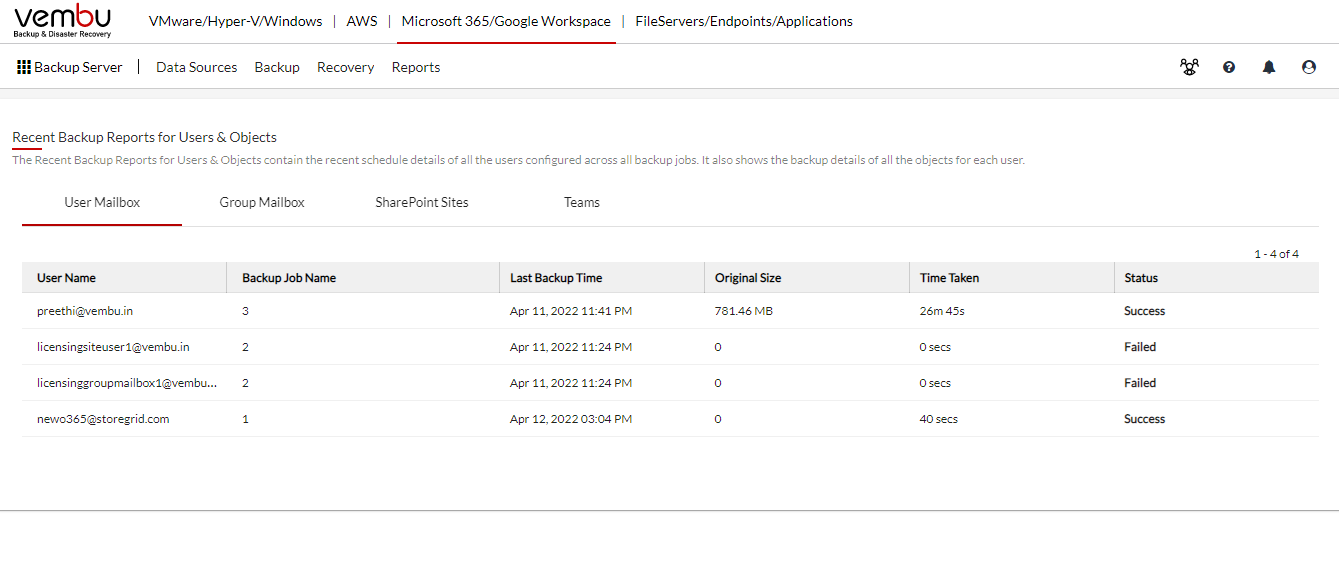
Task: Click the Recent Backup Reports heading
Action: coord(145,137)
